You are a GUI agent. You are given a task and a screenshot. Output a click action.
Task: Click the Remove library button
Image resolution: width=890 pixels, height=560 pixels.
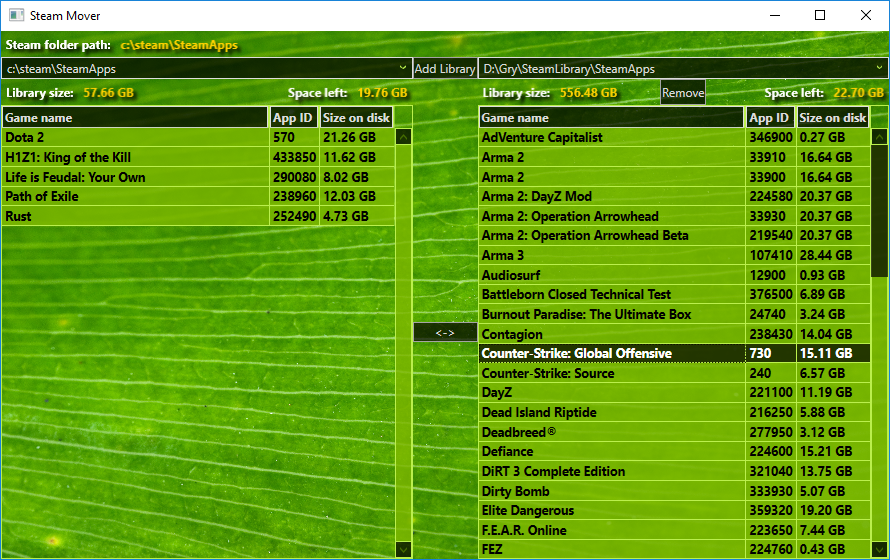point(683,93)
